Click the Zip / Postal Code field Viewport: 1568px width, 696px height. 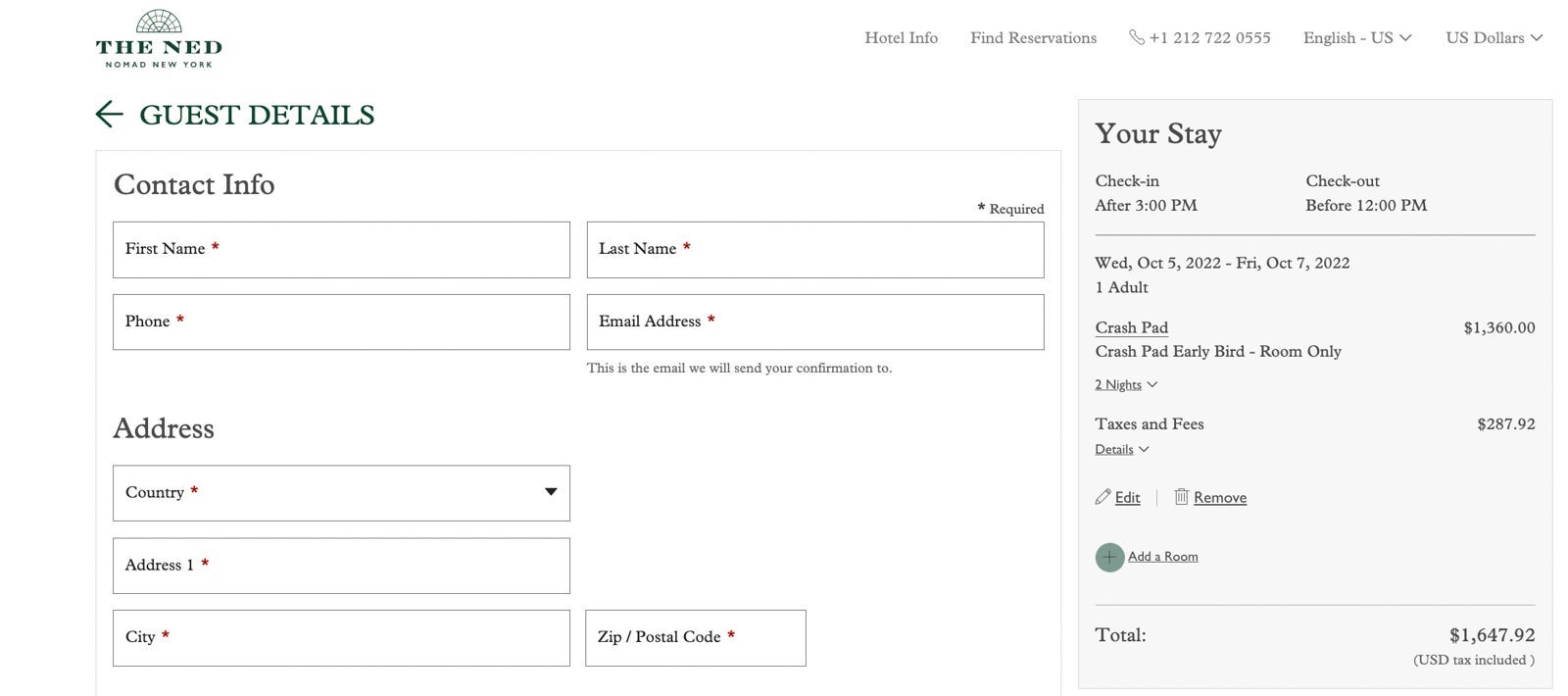click(x=695, y=638)
